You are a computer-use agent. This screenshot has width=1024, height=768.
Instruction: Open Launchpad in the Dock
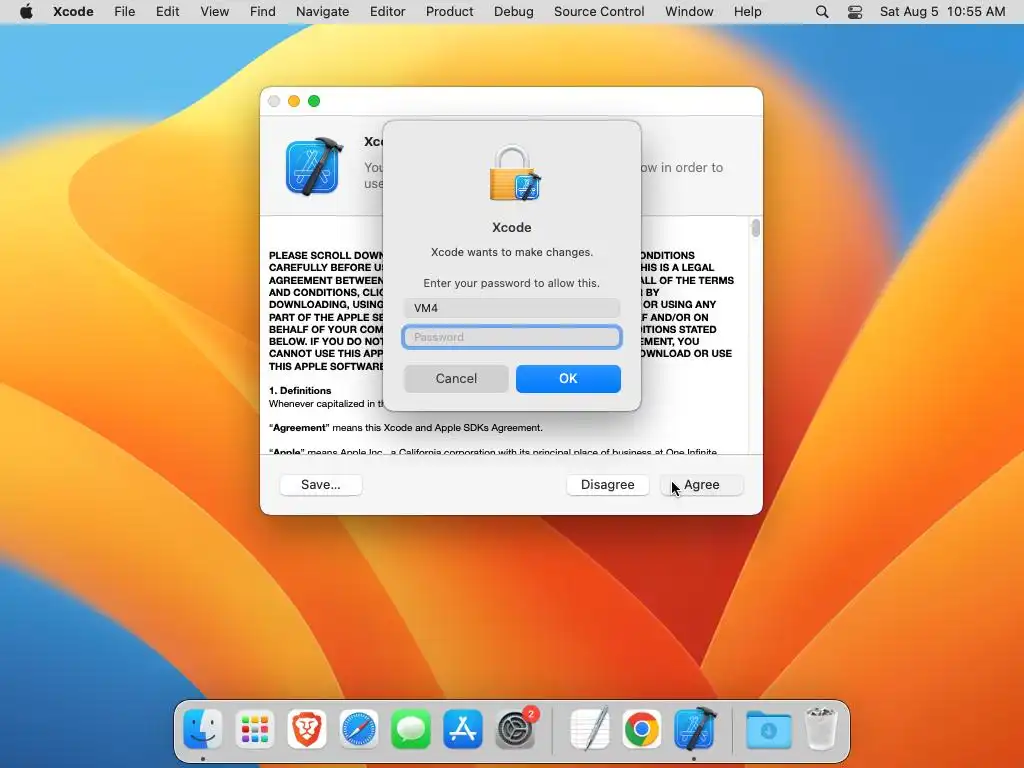pos(255,729)
